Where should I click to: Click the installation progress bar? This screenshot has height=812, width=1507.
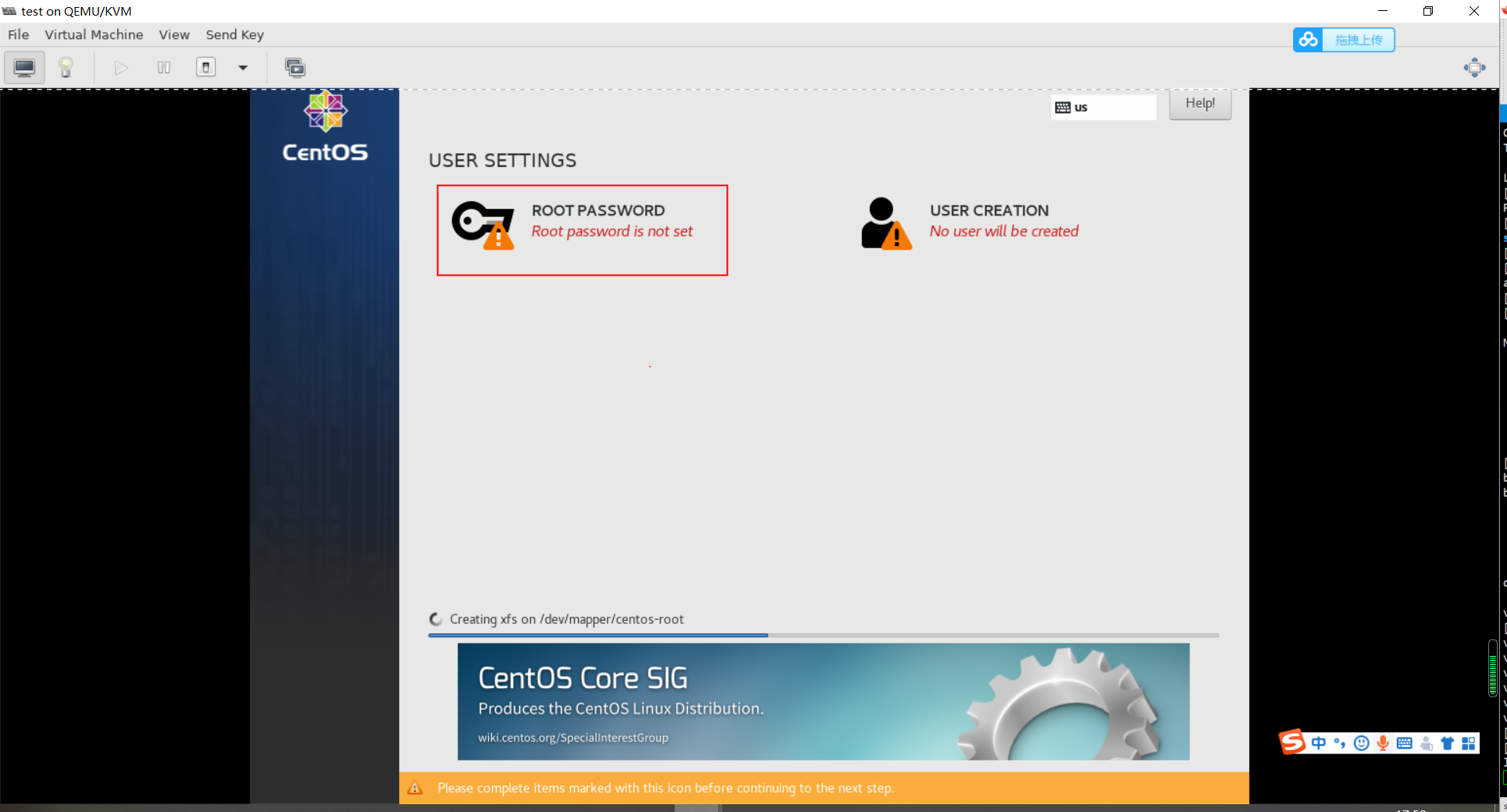(823, 636)
